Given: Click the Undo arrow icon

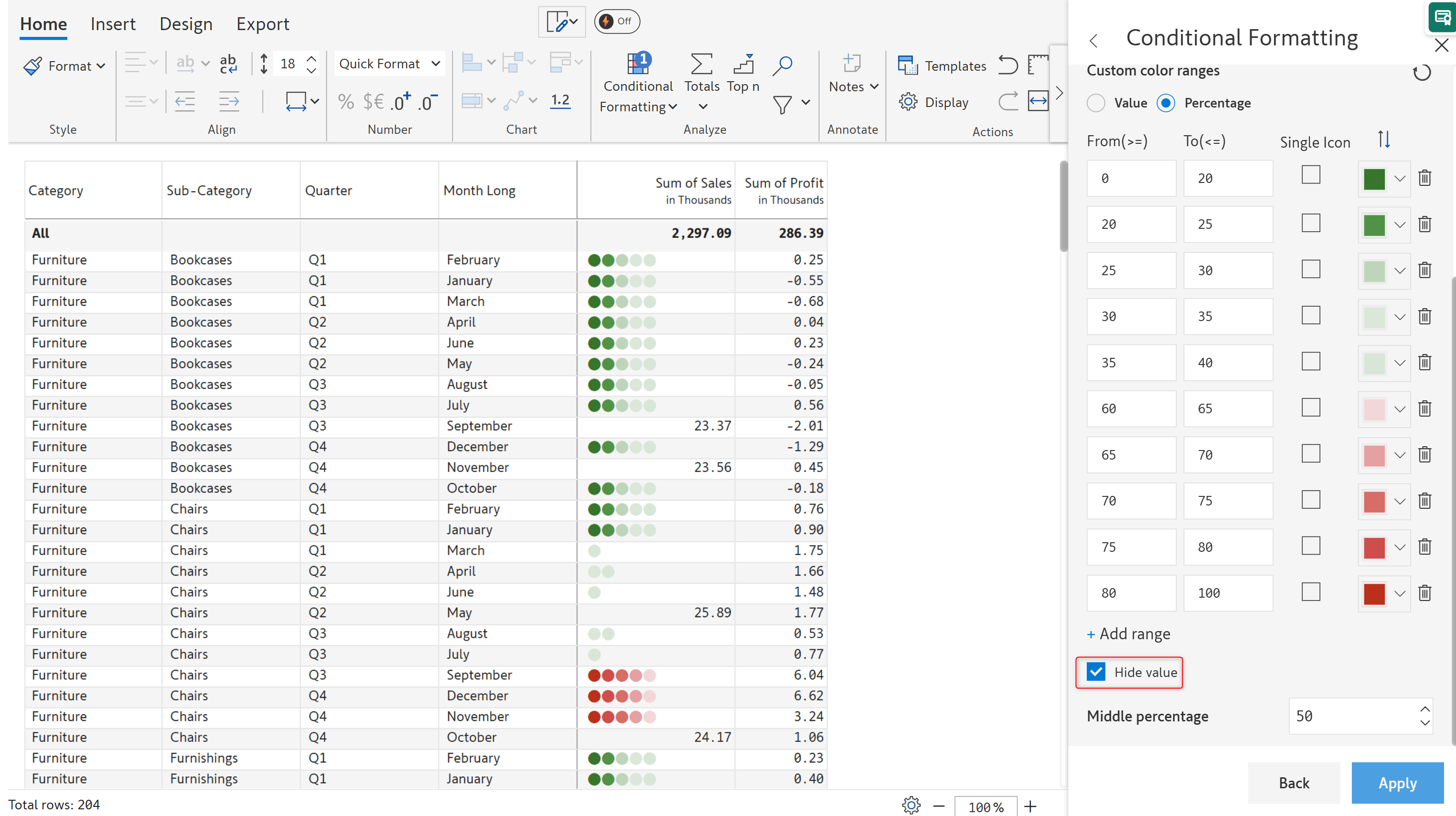Looking at the screenshot, I should click(1008, 65).
